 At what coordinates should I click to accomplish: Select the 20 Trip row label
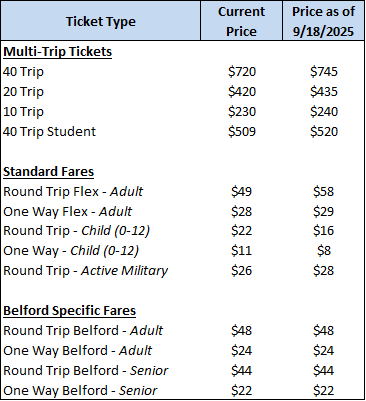23,92
